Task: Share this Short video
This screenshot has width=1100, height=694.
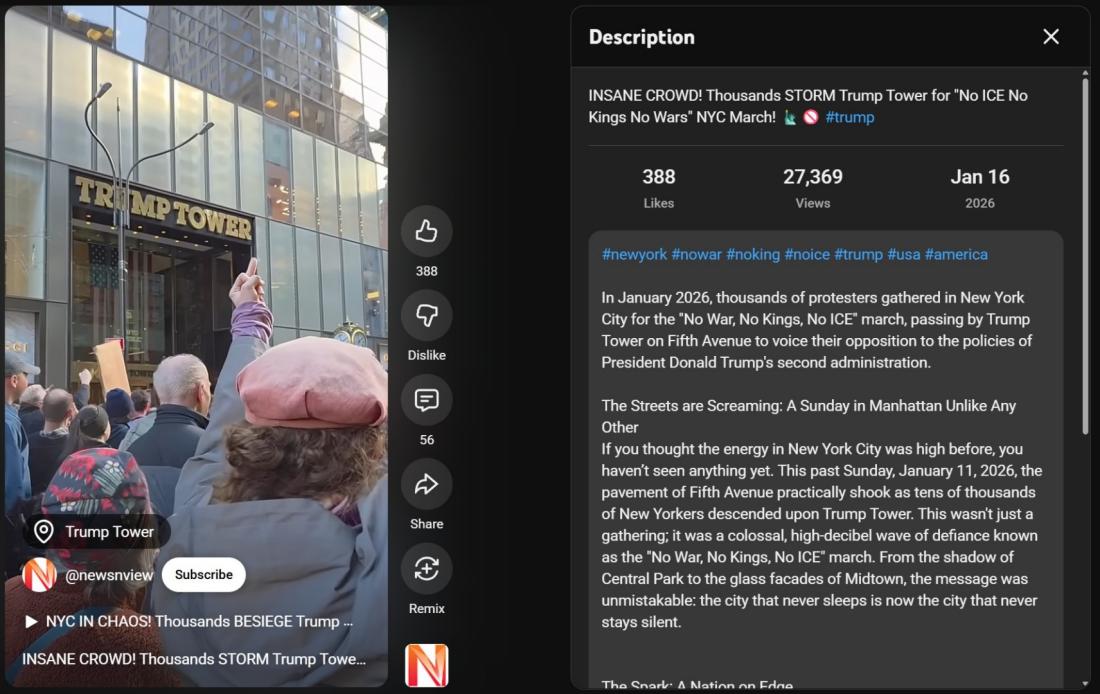Action: pyautogui.click(x=426, y=485)
